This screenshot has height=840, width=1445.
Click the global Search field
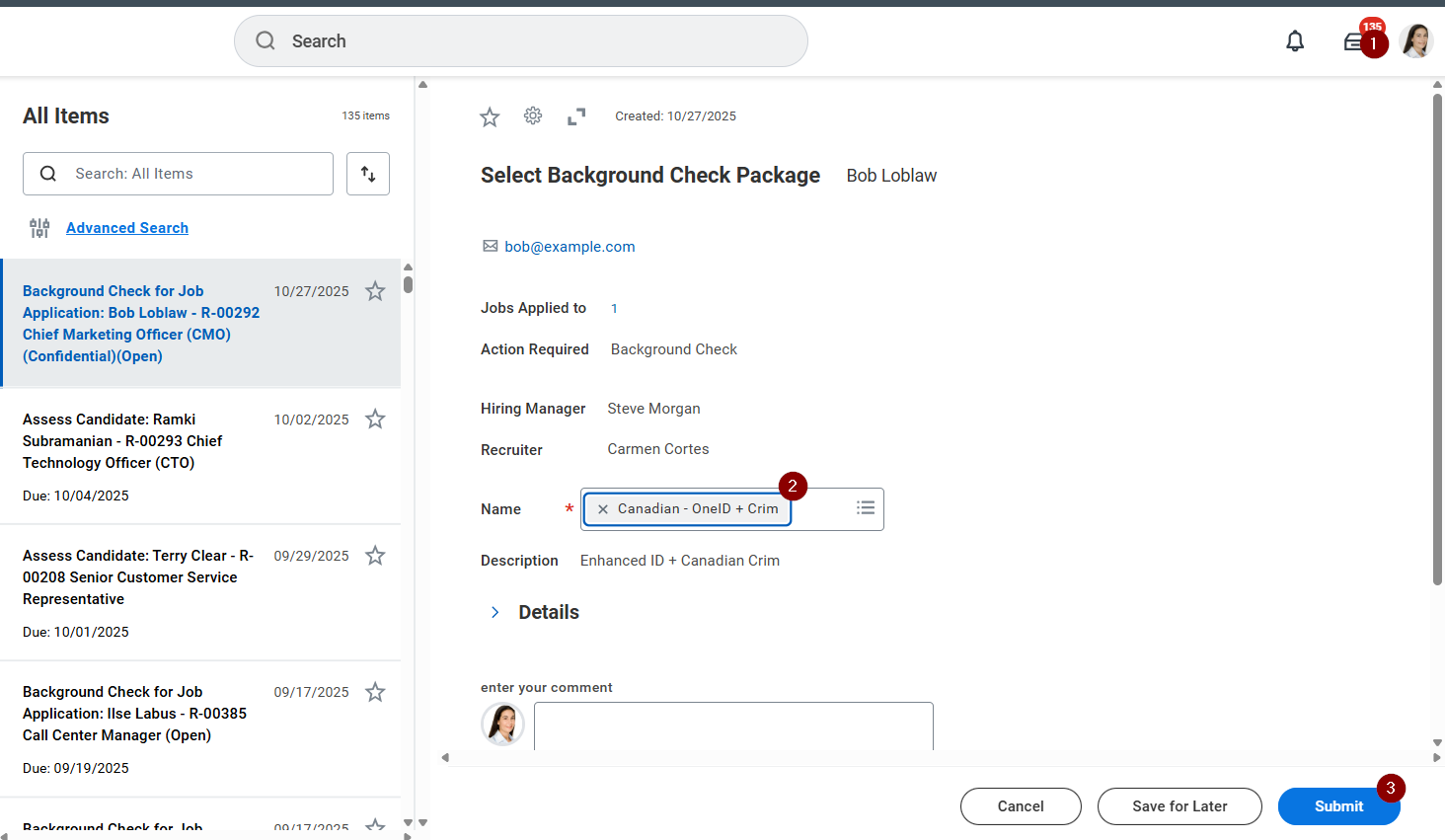(x=521, y=41)
